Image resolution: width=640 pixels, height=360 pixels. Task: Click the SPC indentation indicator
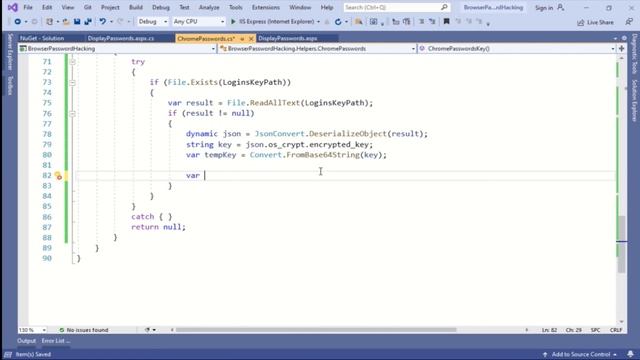[x=595, y=330]
